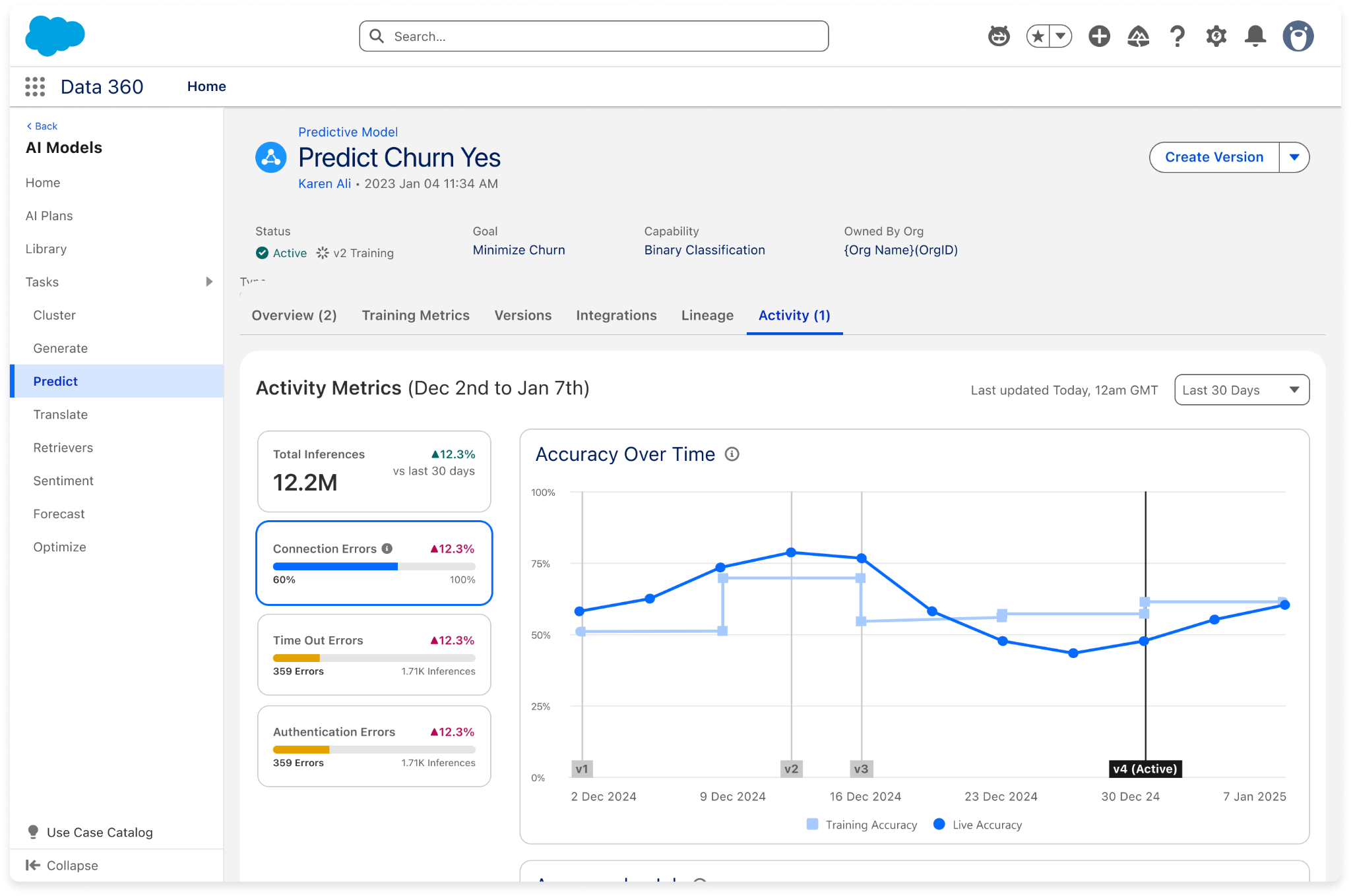
Task: Click the Time Out Errors progress bar
Action: [374, 658]
